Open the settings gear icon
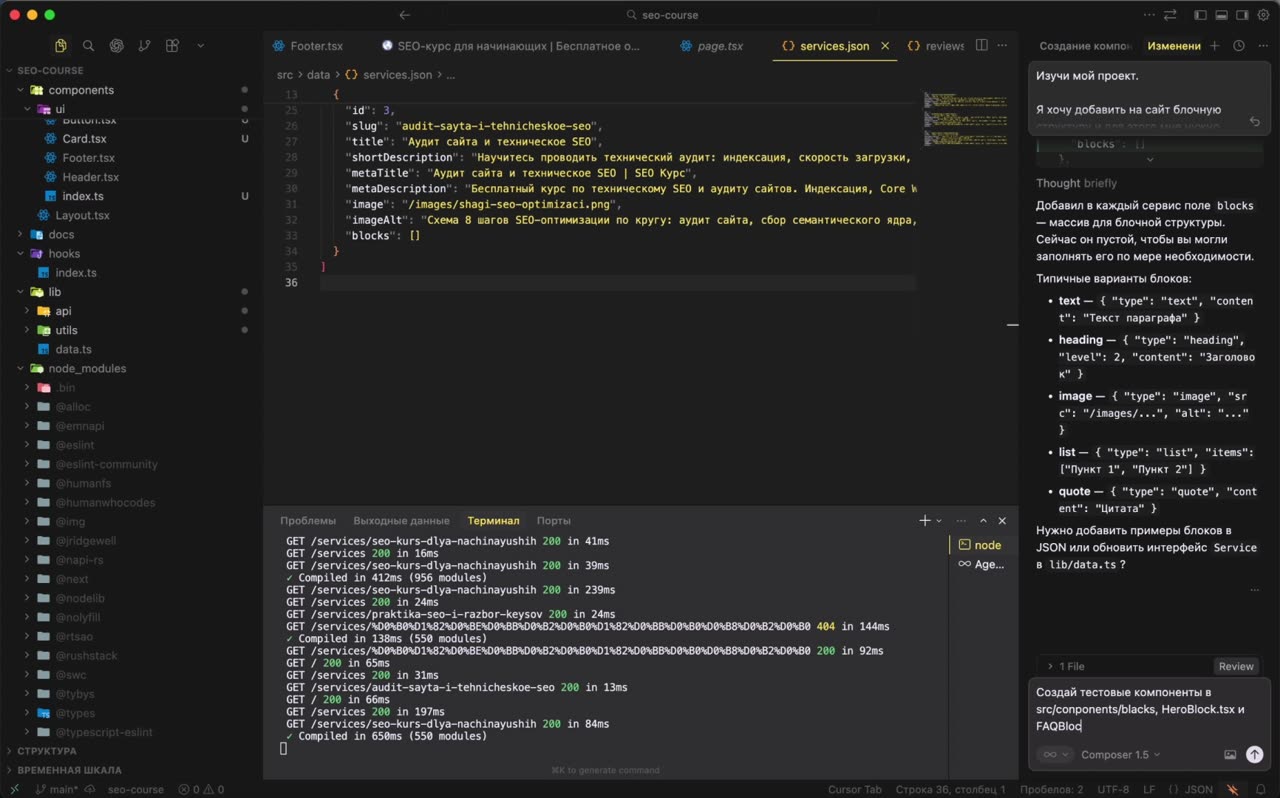Viewport: 1280px width, 798px height. click(x=1263, y=15)
